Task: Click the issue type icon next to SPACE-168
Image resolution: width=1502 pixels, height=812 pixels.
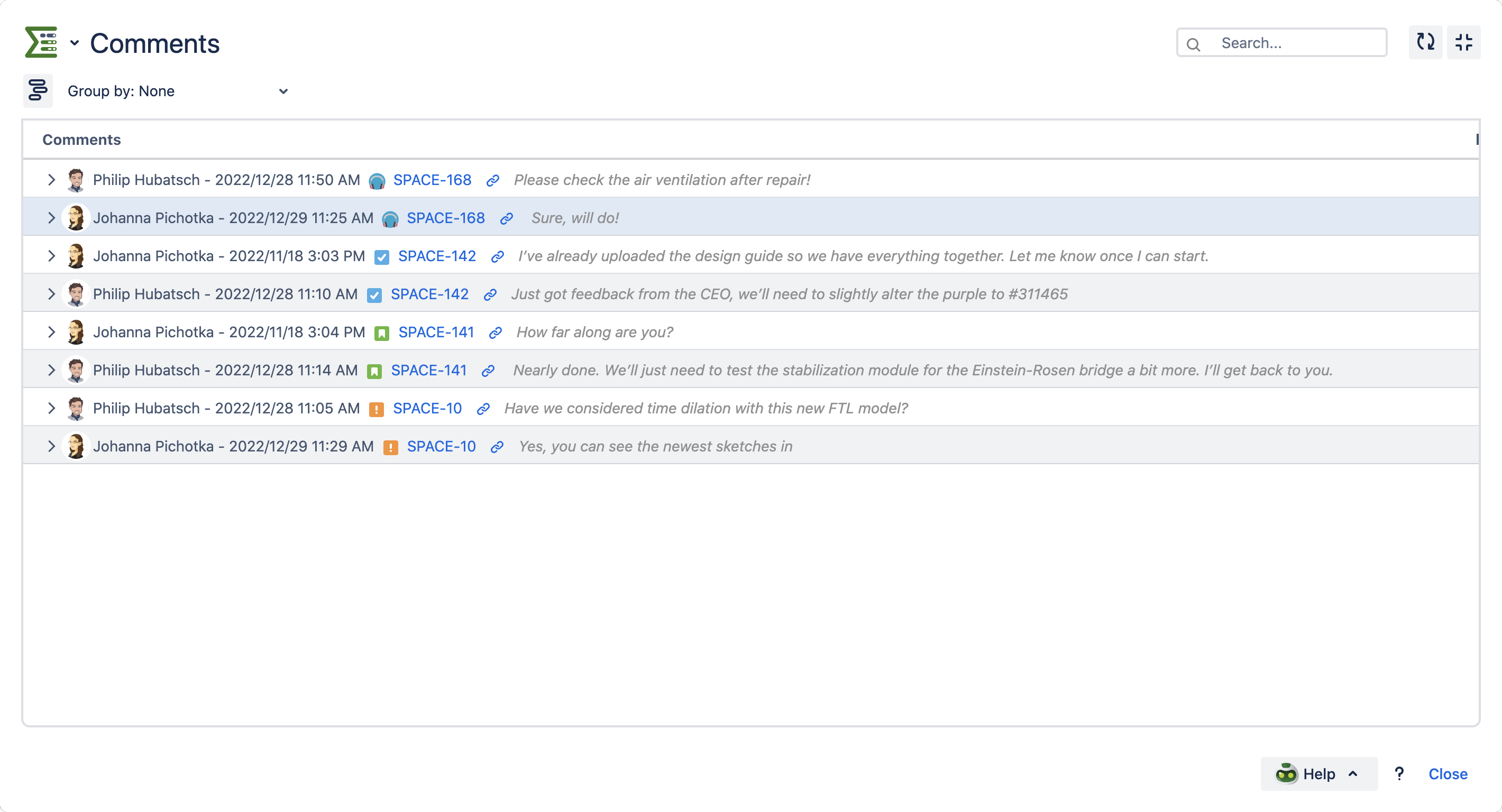Action: point(378,180)
